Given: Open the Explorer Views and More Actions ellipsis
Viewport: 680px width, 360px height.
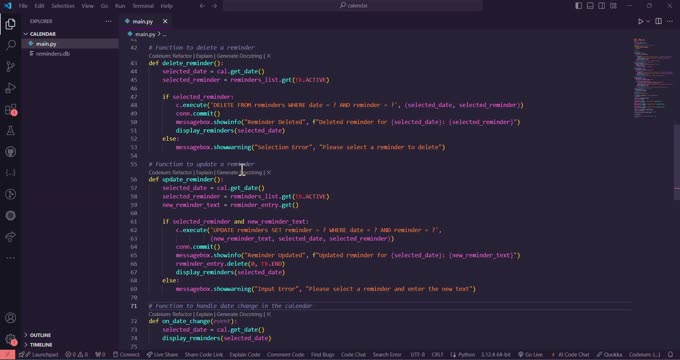Looking at the screenshot, I should click(108, 21).
